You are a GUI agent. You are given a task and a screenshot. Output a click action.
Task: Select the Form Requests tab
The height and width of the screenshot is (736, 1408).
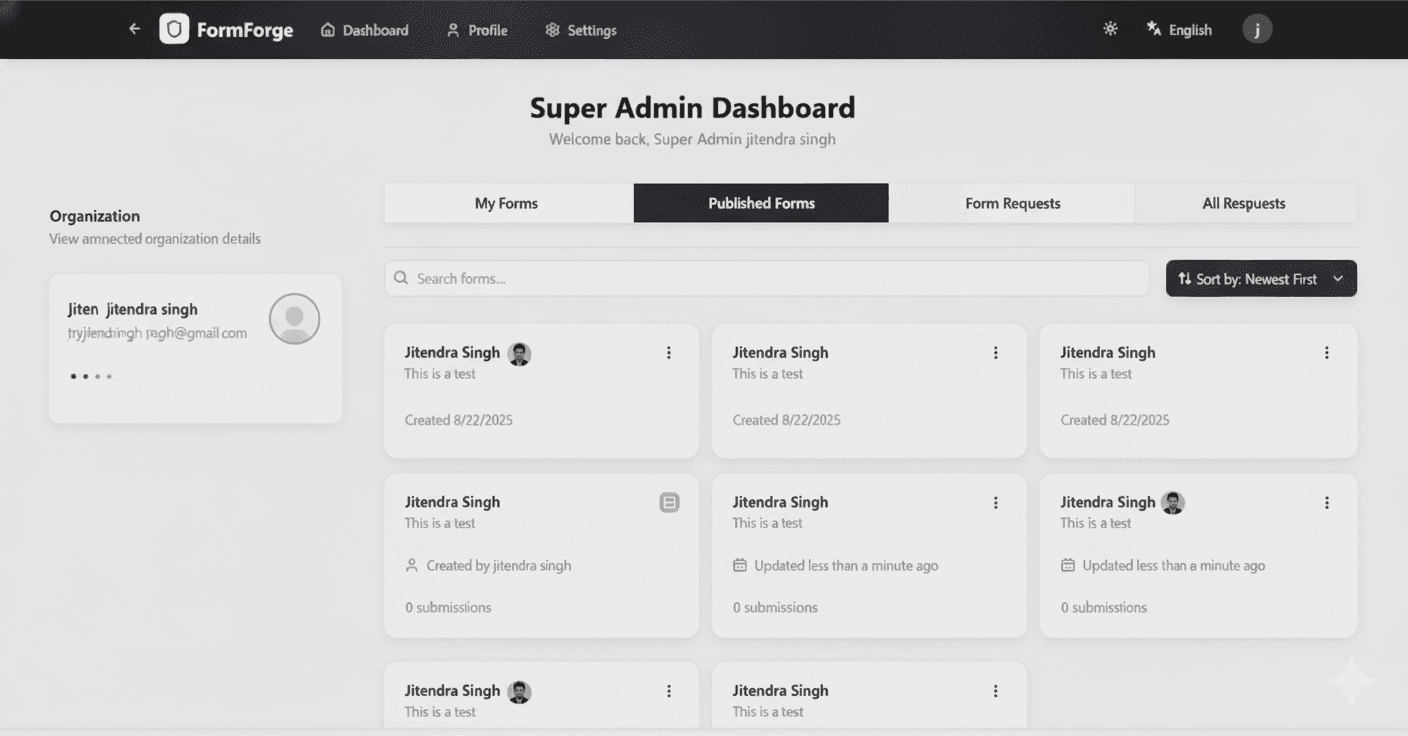[x=1012, y=203]
